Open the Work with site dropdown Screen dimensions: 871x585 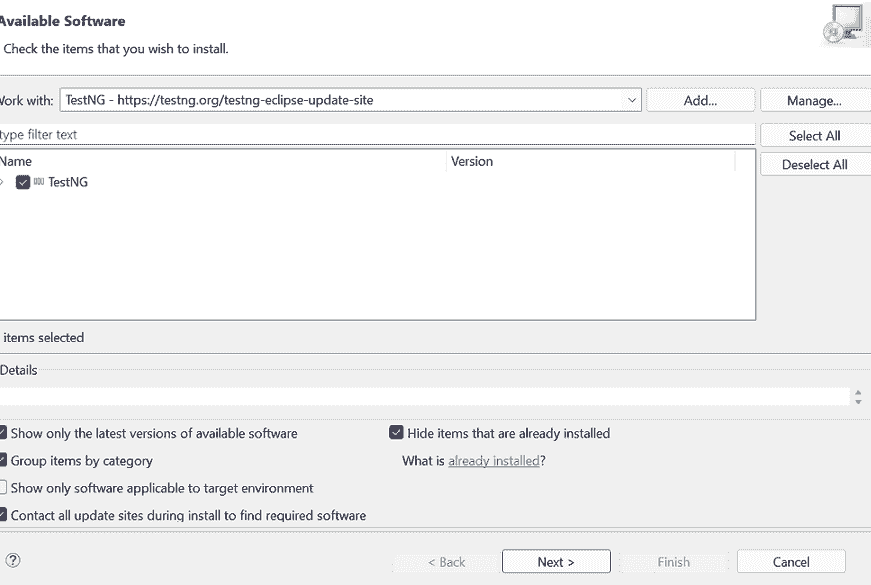(632, 101)
